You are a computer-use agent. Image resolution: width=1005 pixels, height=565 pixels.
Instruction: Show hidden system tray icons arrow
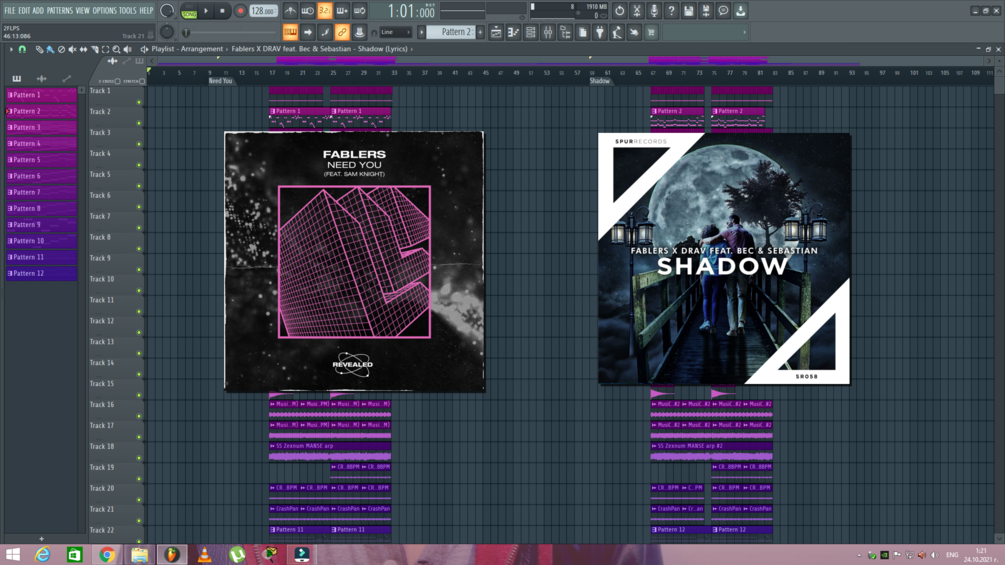(859, 555)
